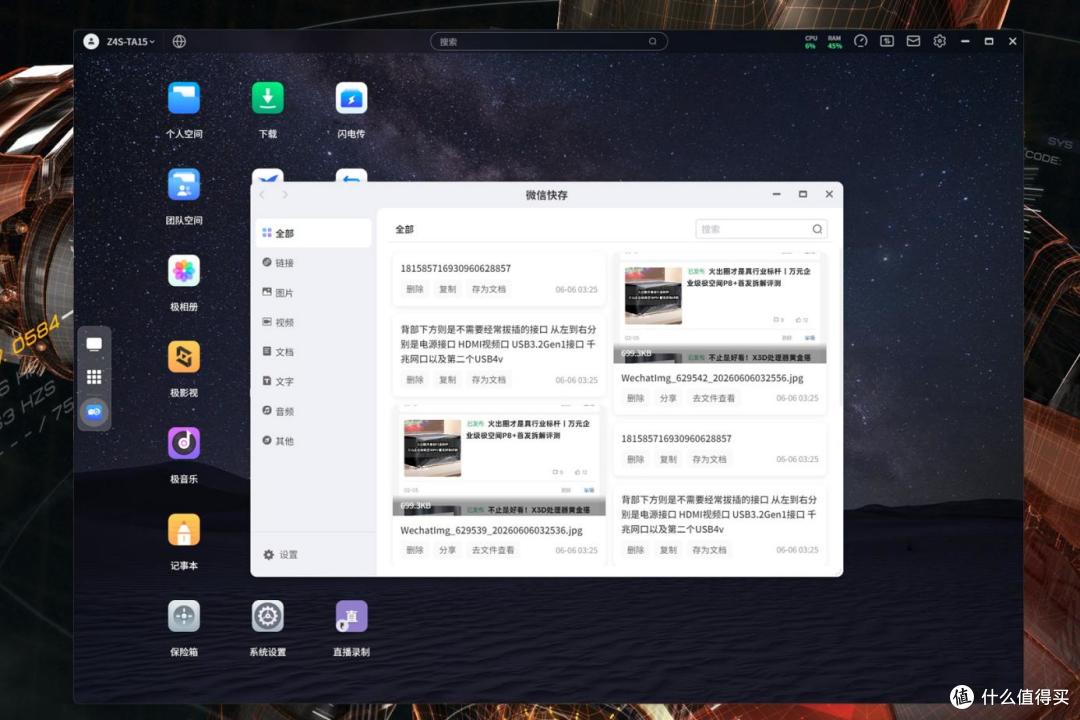Delete WechatImg_629539 using 删除

click(x=415, y=551)
